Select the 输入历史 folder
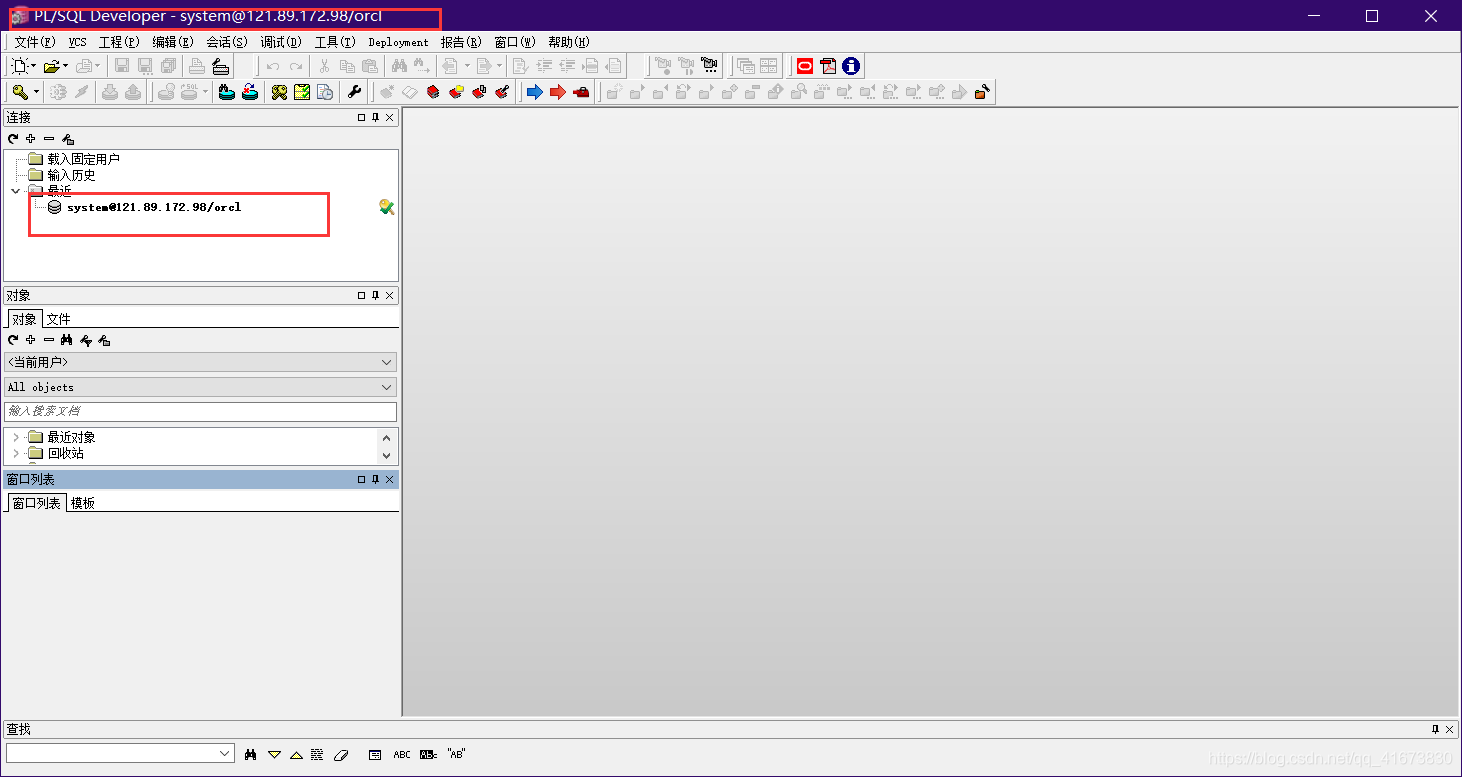The height and width of the screenshot is (777, 1462). [71, 175]
